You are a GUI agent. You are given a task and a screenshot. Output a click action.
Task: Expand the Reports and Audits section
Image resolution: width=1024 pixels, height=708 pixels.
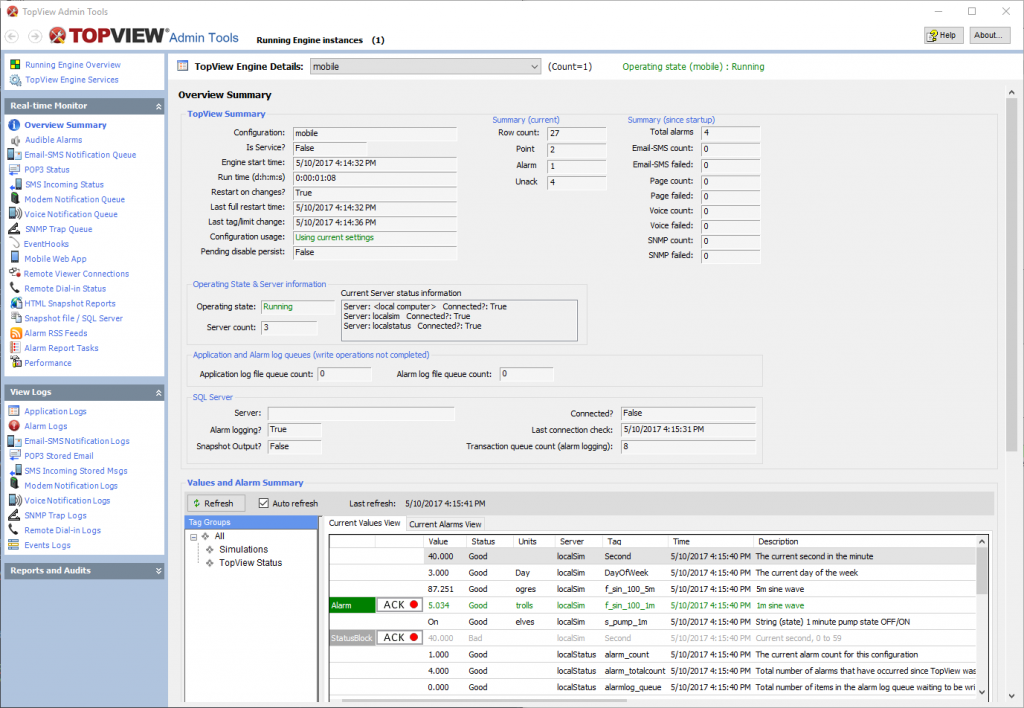(159, 571)
